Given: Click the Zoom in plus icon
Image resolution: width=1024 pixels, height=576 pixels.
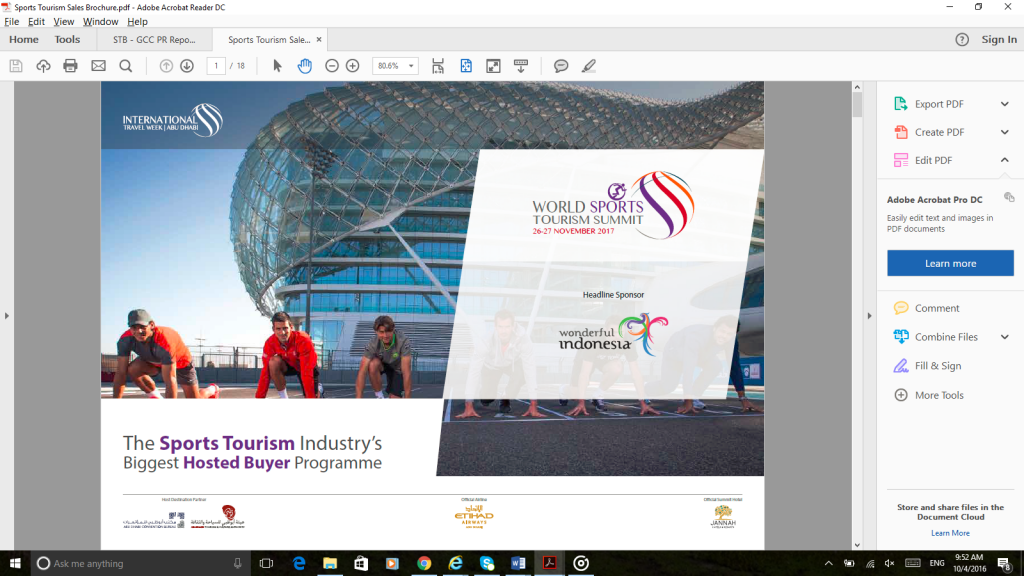Looking at the screenshot, I should click(352, 66).
